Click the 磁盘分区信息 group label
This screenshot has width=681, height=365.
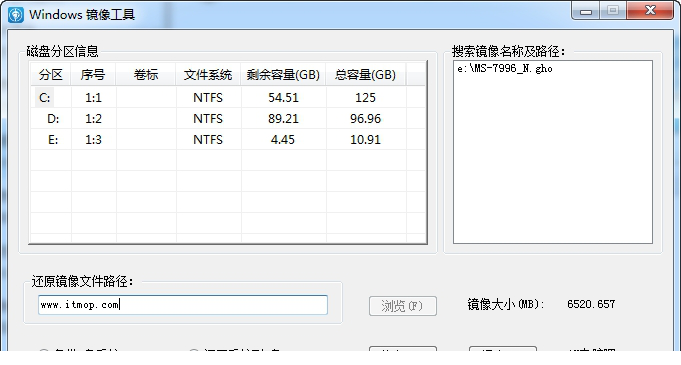click(x=63, y=51)
